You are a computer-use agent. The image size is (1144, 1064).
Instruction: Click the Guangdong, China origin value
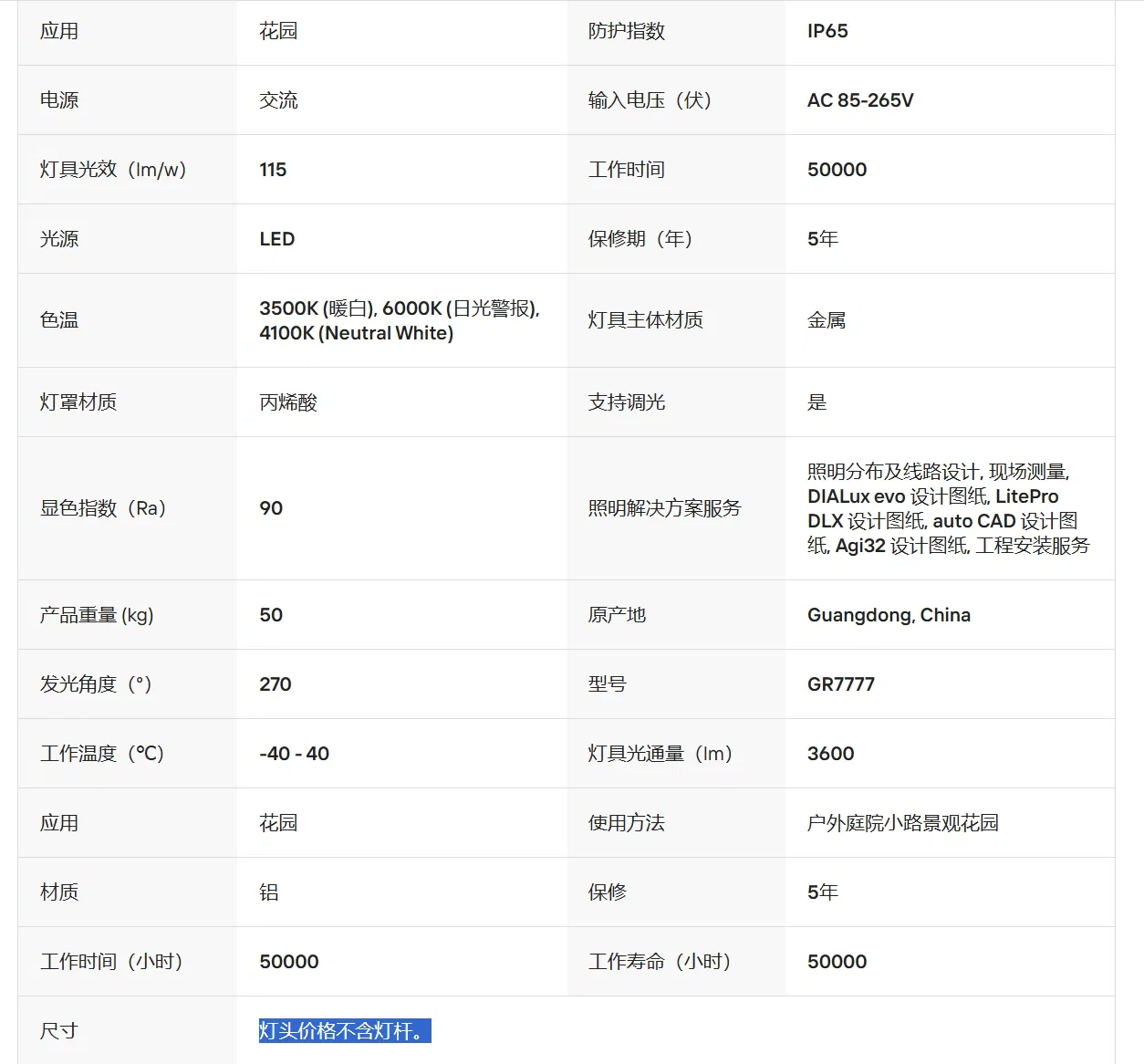tap(889, 615)
